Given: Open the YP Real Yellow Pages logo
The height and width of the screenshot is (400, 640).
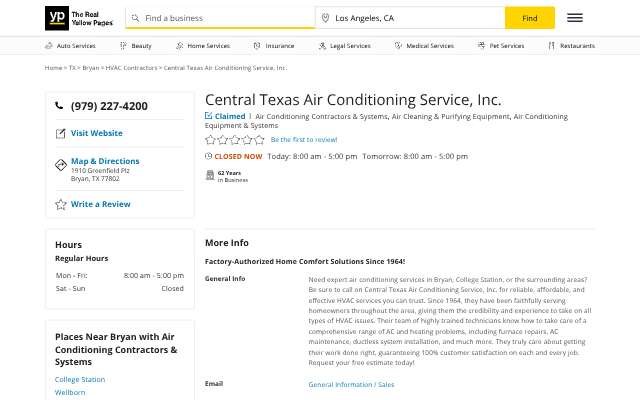Looking at the screenshot, I should click(x=79, y=18).
